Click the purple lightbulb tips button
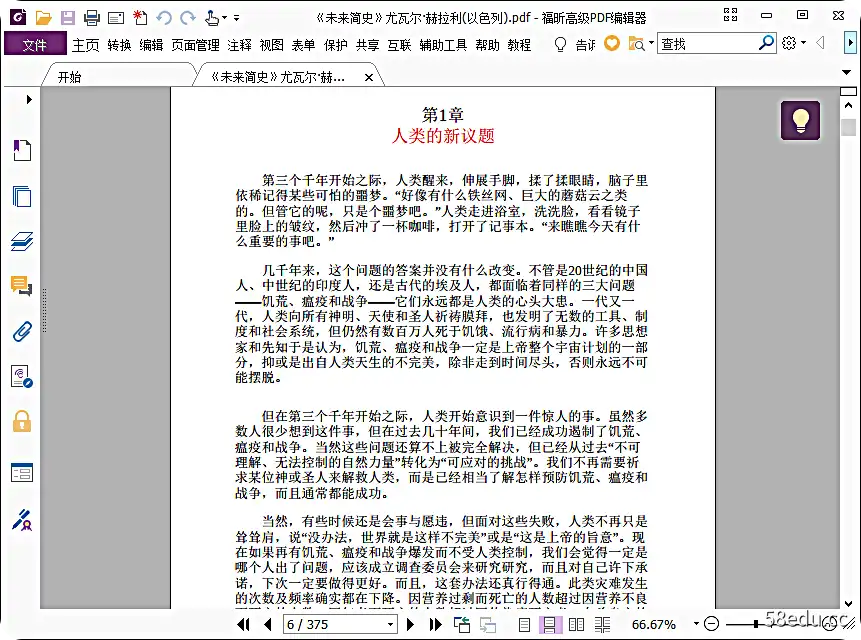Screen dimensions: 861x640 pyautogui.click(x=800, y=120)
